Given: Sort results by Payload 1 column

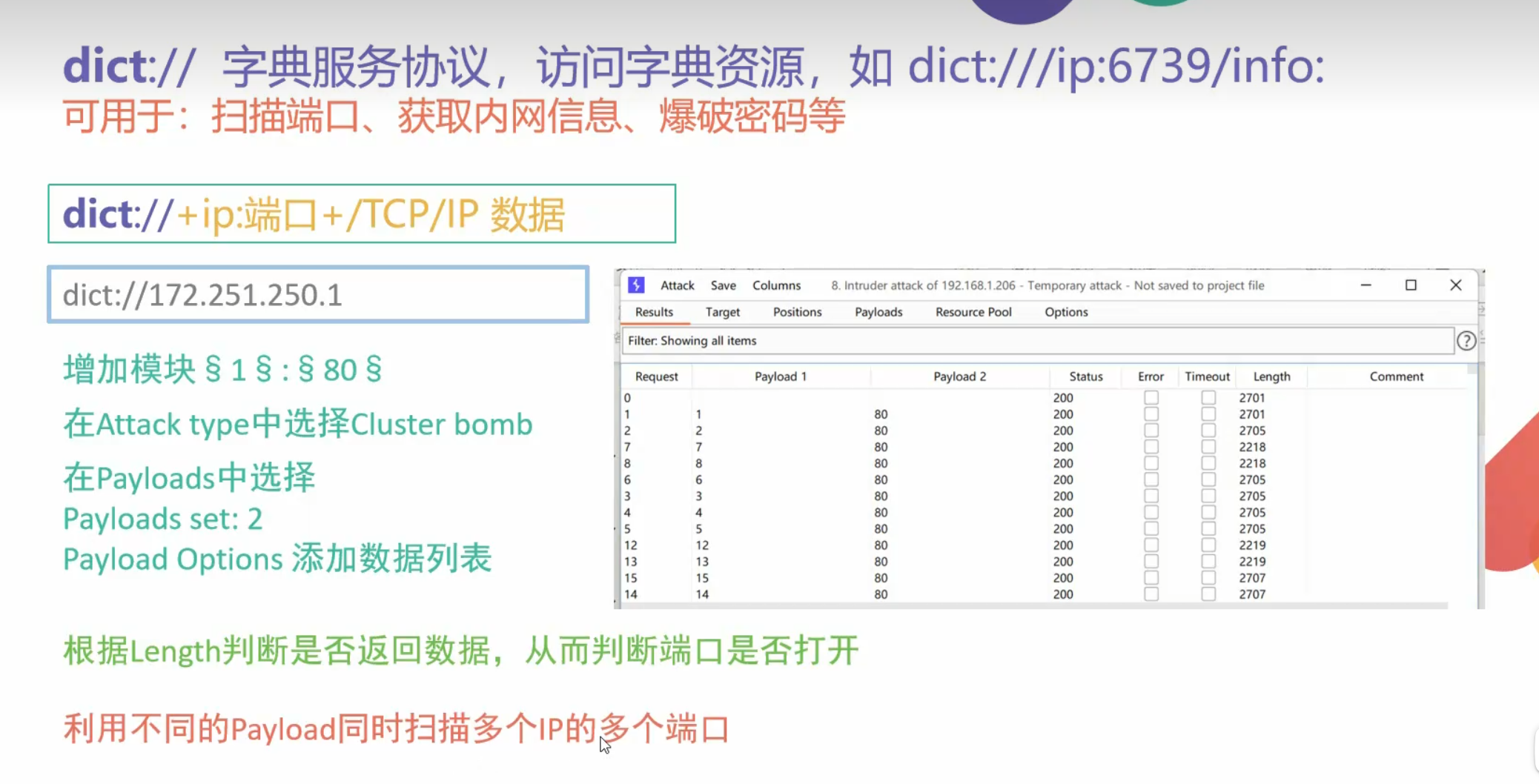Looking at the screenshot, I should point(780,376).
